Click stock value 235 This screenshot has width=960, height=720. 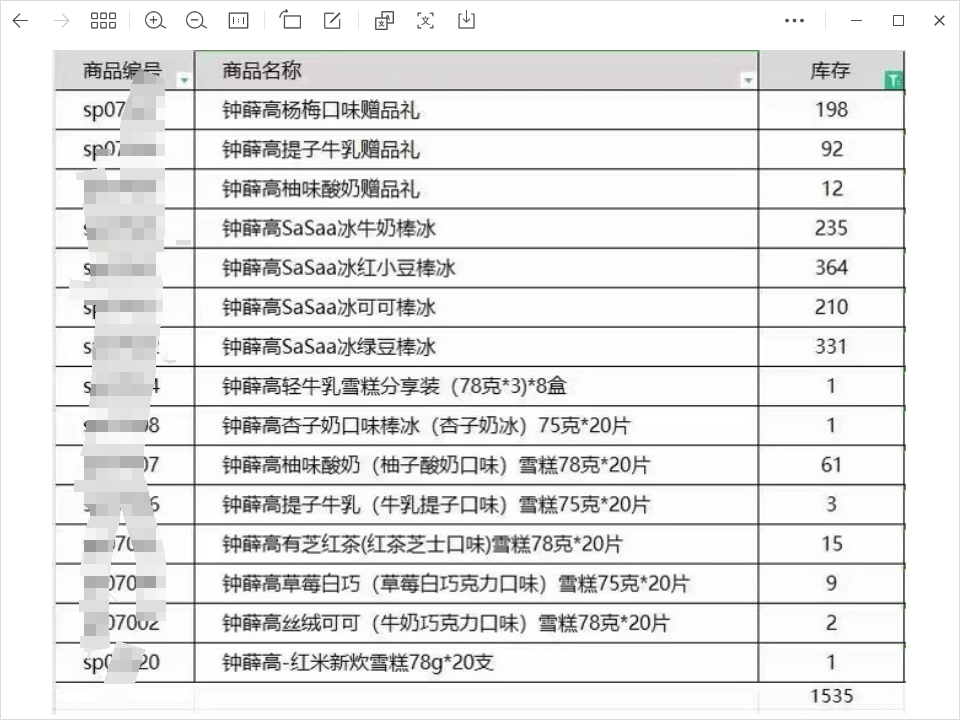click(x=831, y=228)
